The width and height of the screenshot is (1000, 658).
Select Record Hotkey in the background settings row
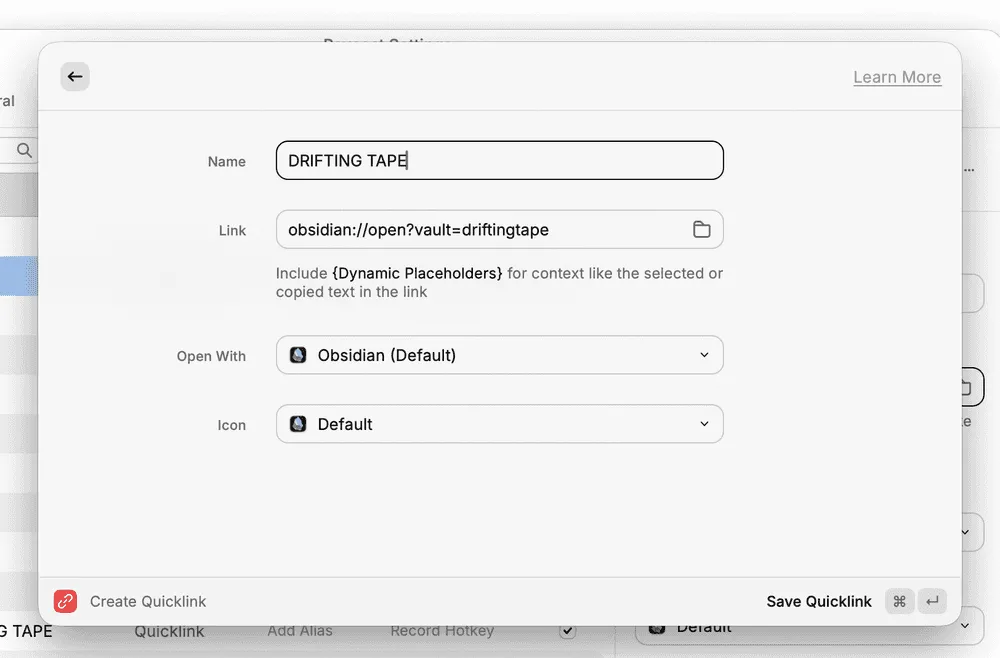442,631
